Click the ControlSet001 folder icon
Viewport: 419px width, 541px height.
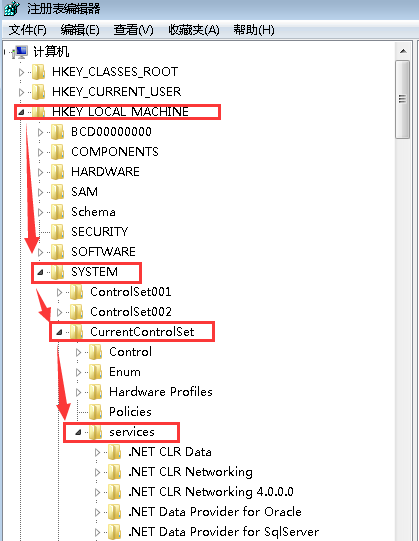click(77, 292)
